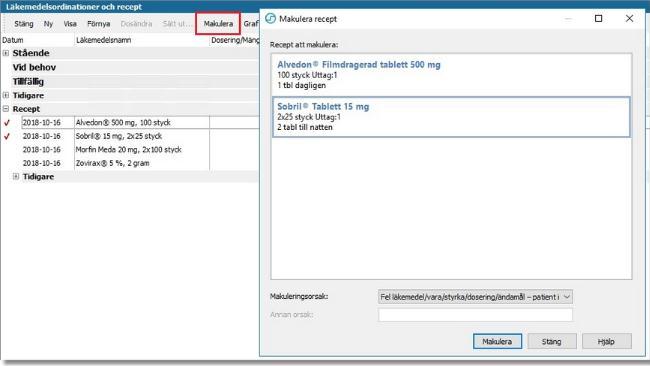The image size is (650, 366).
Task: Expand the Tidigare subgroup under Recept
Action: [16, 177]
